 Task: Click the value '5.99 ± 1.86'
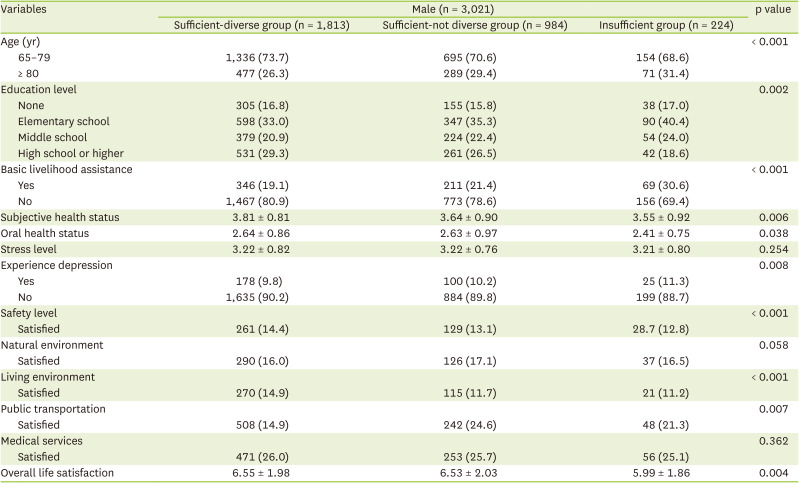[661, 473]
